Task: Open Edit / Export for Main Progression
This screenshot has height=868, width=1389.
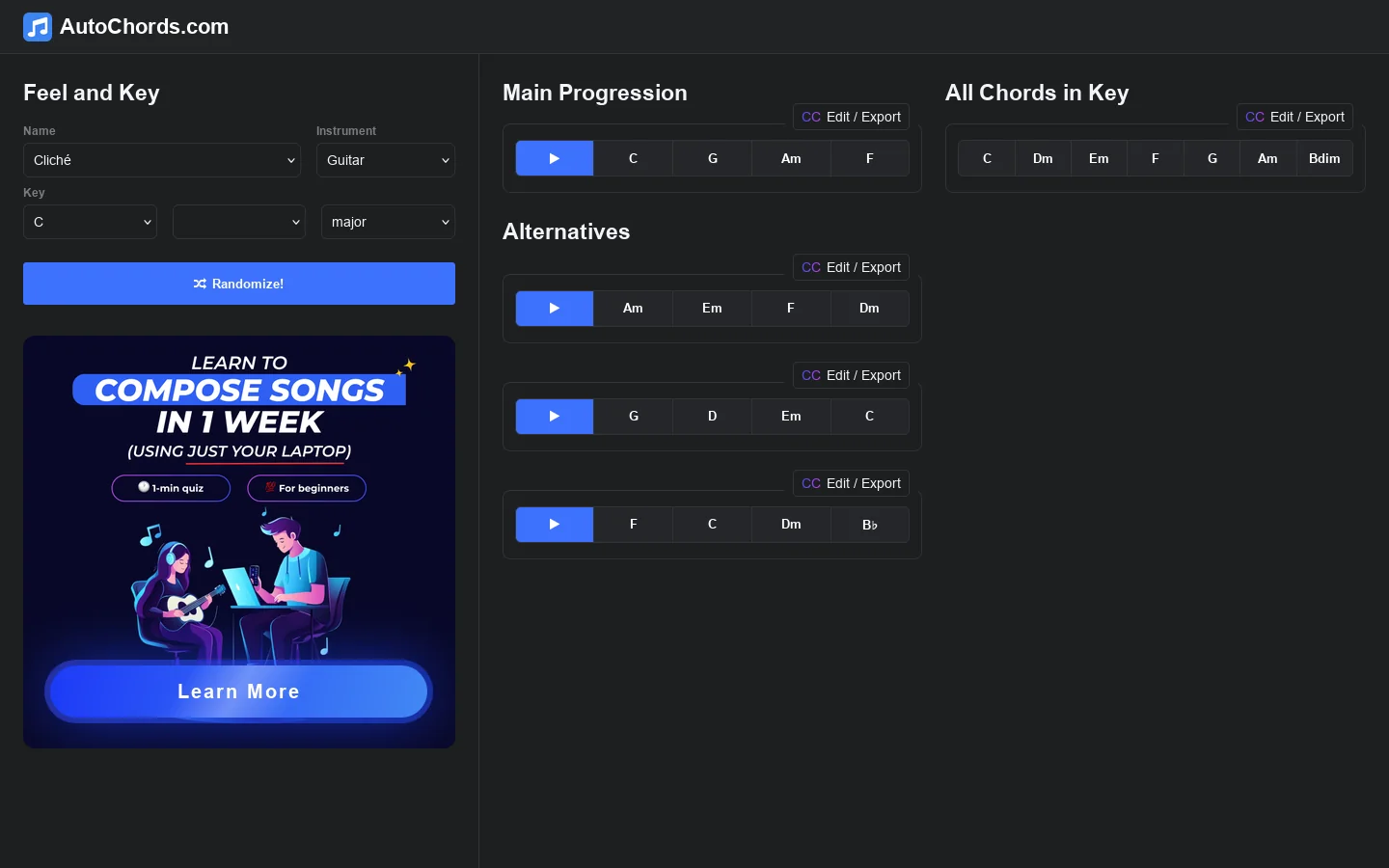Action: 851,117
